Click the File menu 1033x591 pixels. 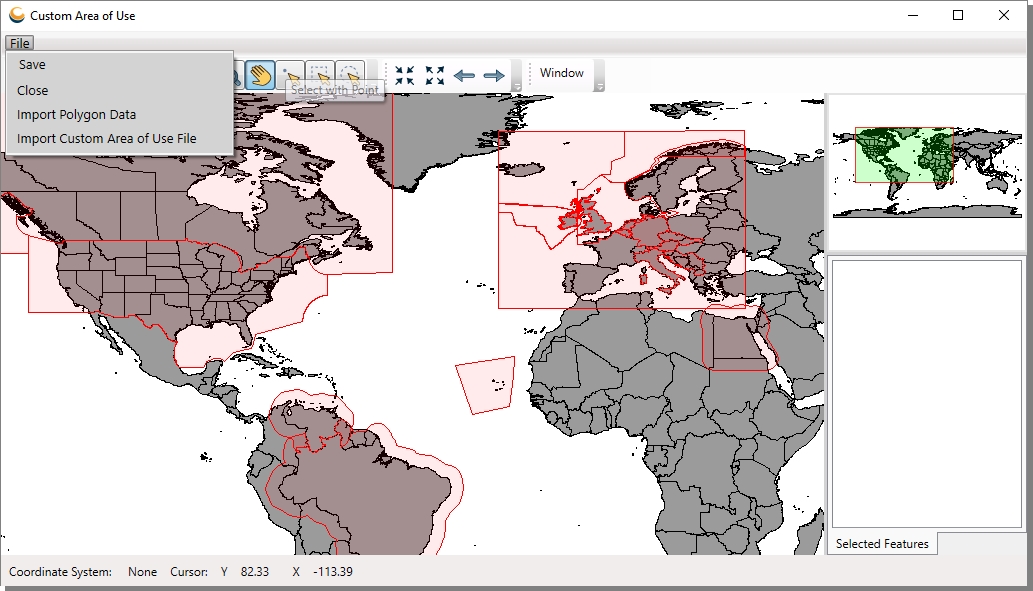coord(19,43)
